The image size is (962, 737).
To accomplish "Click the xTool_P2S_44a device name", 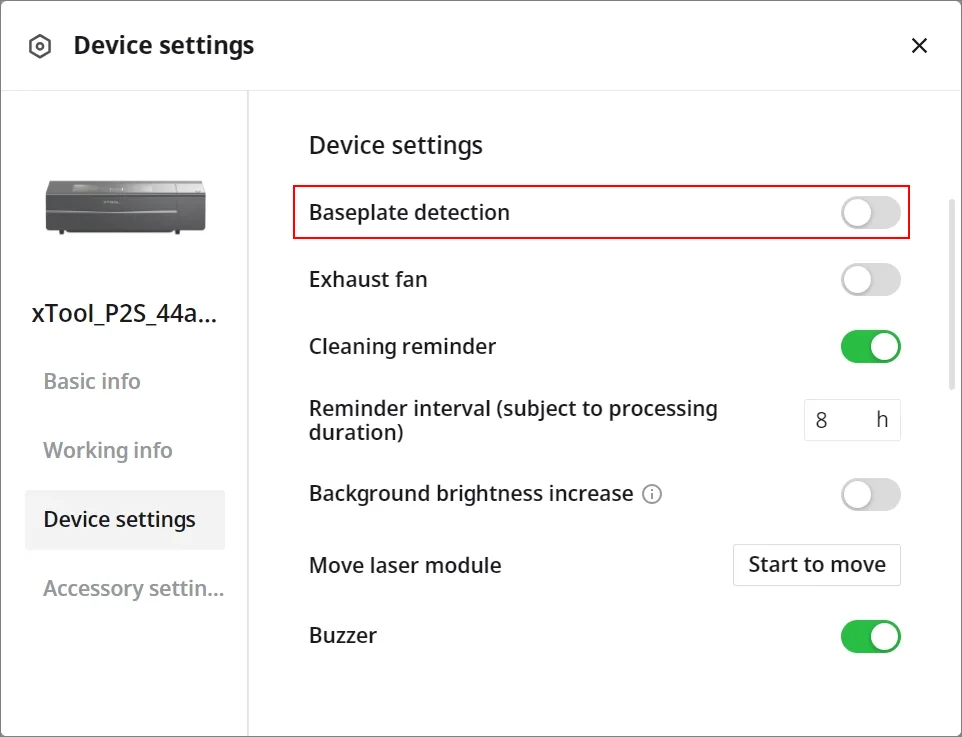I will (x=125, y=314).
